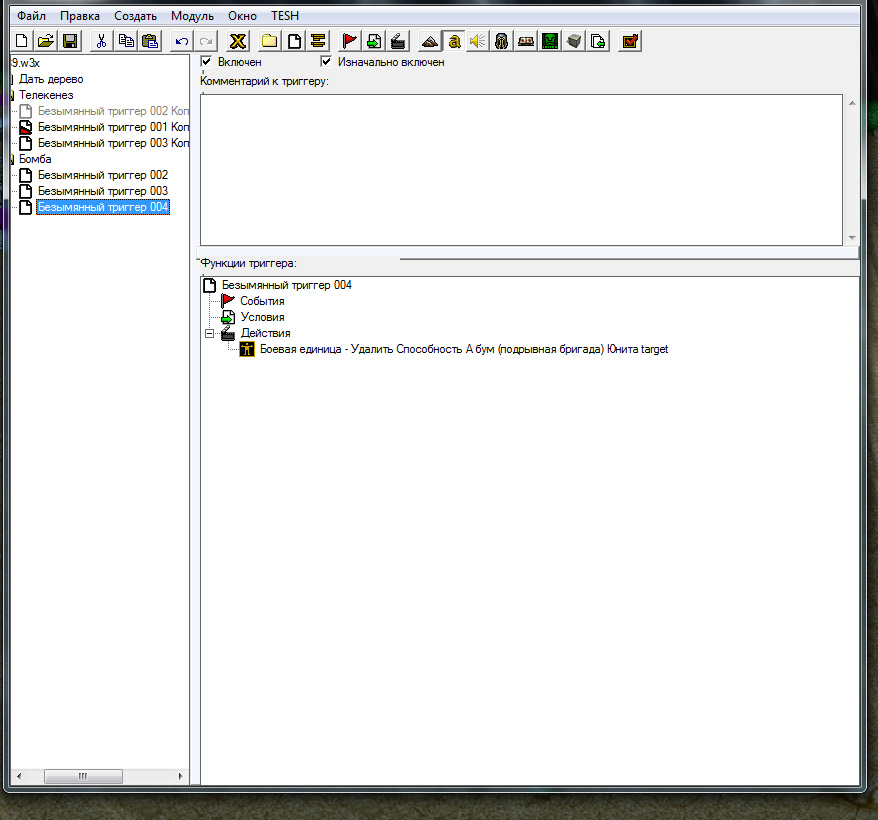Click inside the trigger comment text box
Viewport: 878px width, 820px height.
tap(521, 170)
